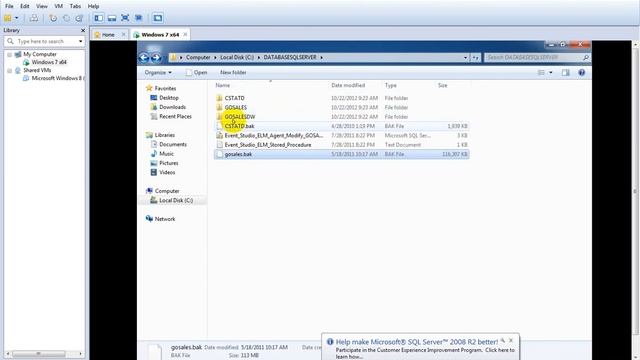Image resolution: width=640 pixels, height=360 pixels.
Task: Collapse the My Computer tree node
Action: tap(9, 54)
